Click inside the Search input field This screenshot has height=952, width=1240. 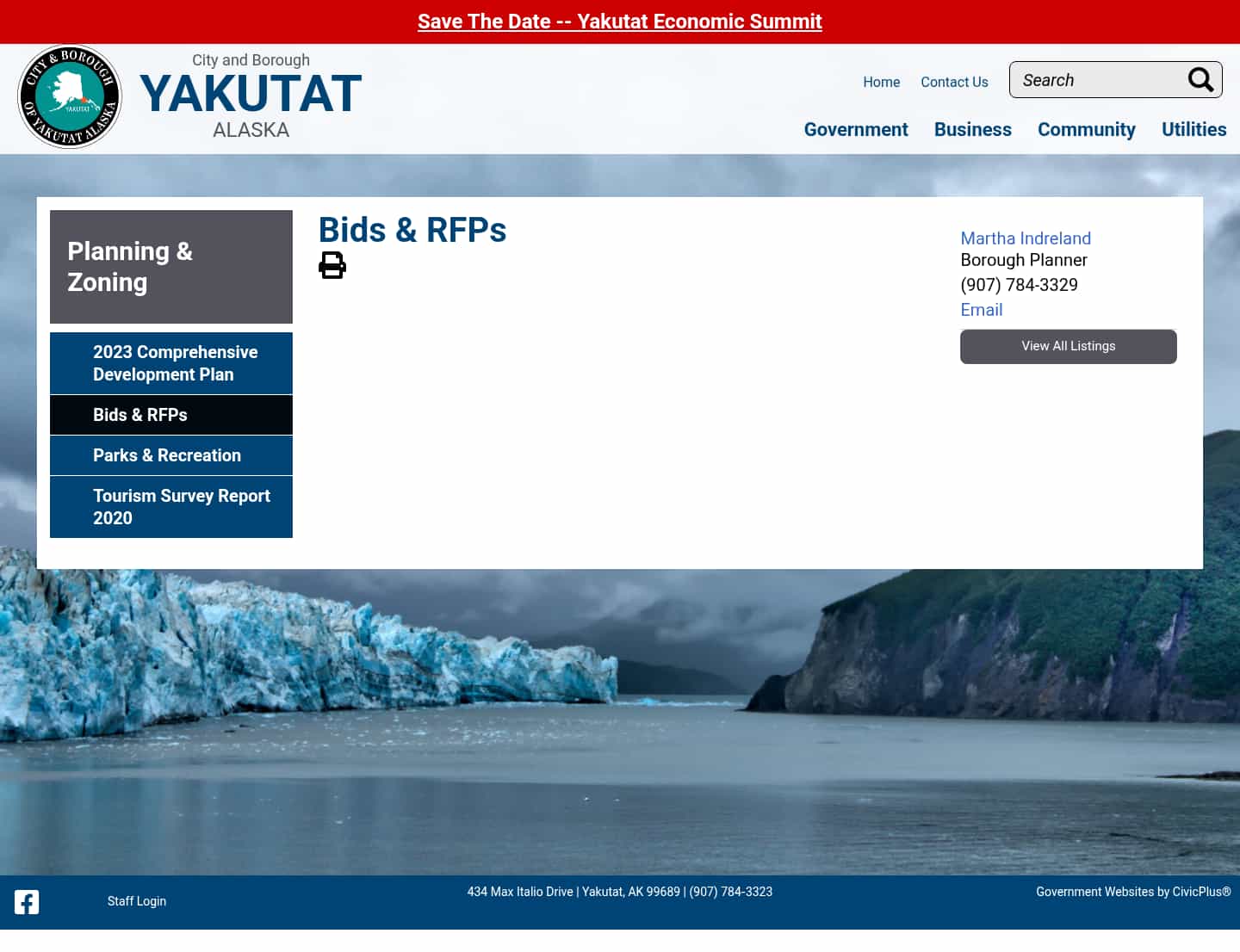1094,79
